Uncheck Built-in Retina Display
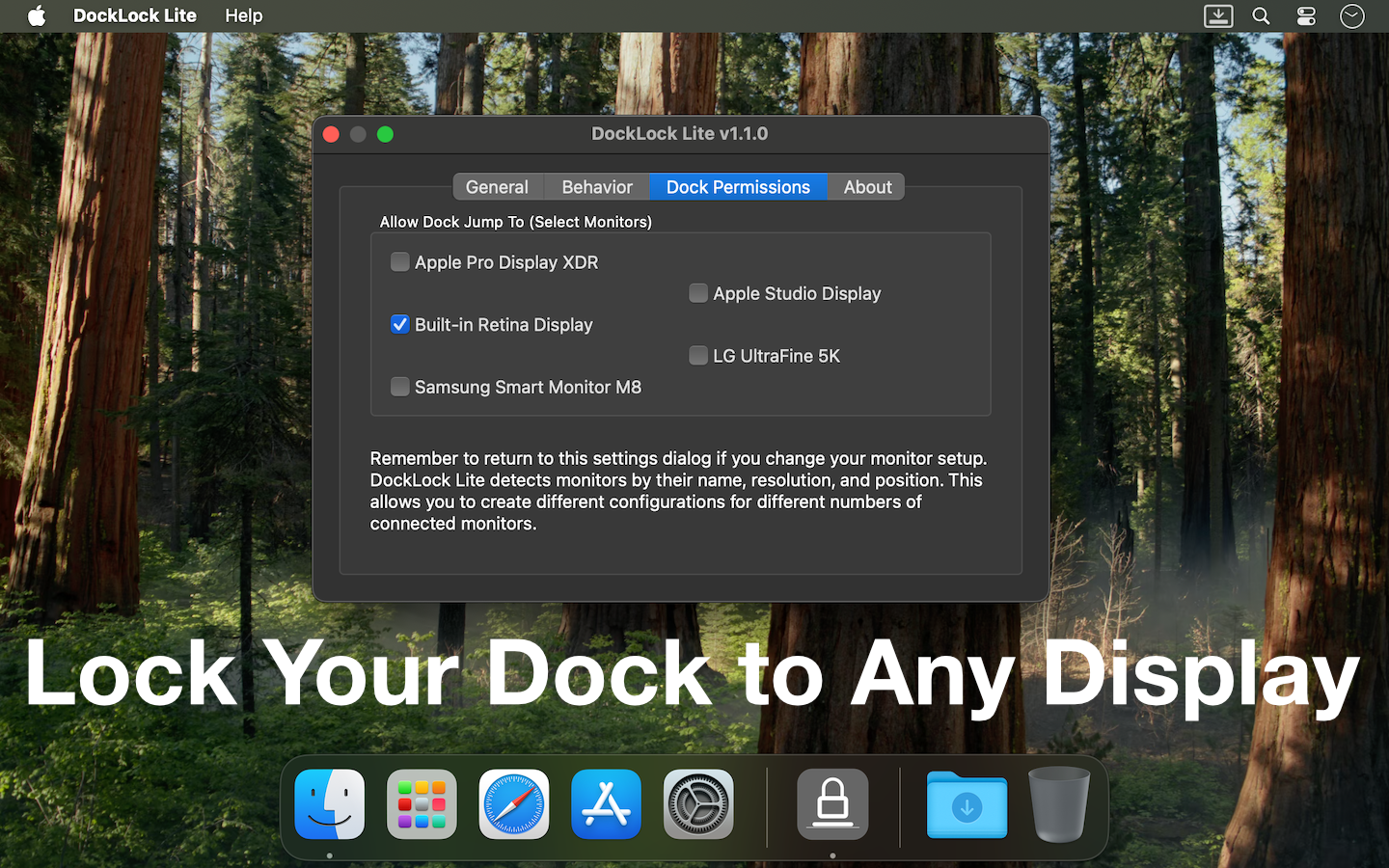This screenshot has height=868, width=1389. point(399,324)
